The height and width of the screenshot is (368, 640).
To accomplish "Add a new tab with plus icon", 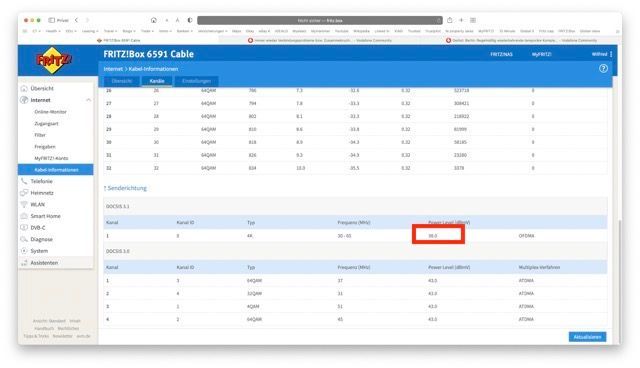I will 461,20.
